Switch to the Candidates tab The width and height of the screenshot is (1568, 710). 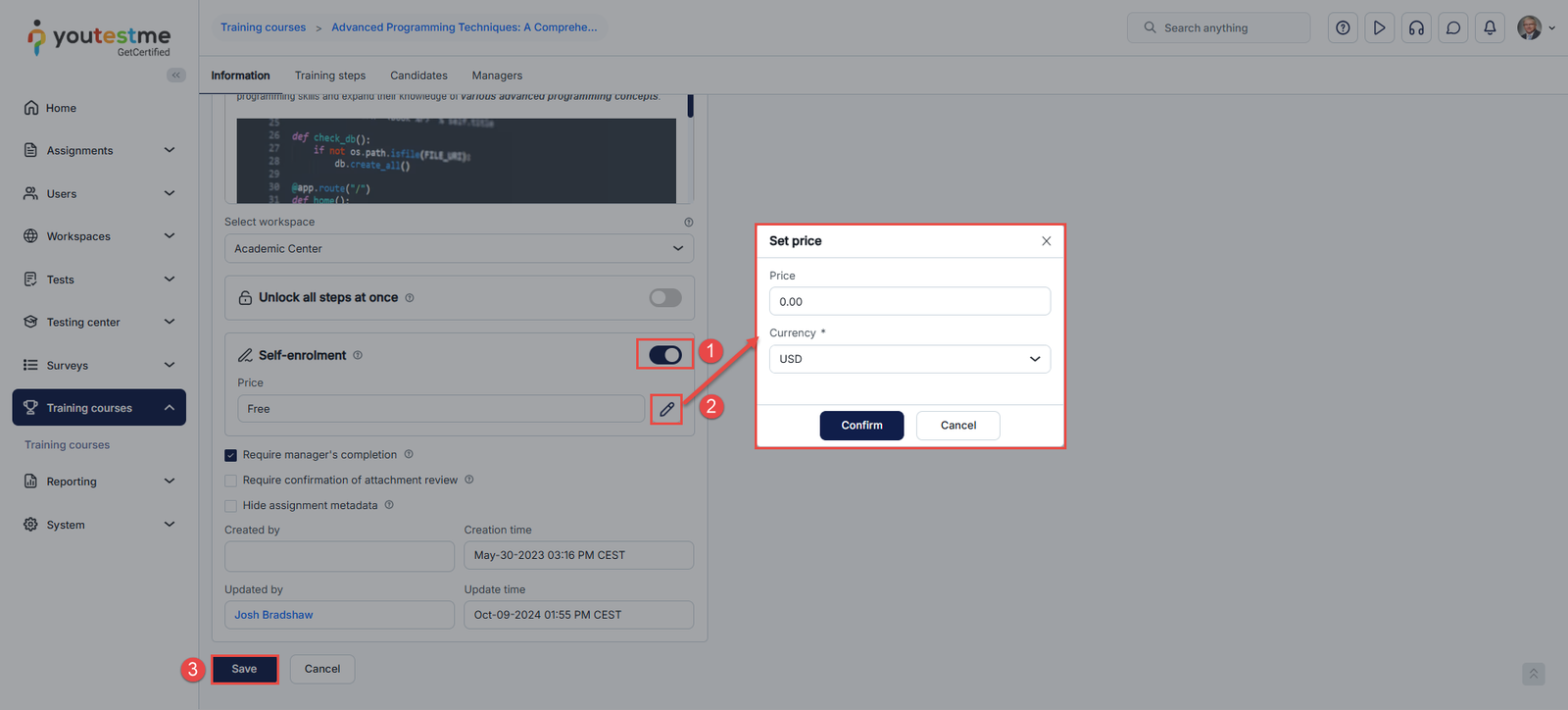[418, 76]
